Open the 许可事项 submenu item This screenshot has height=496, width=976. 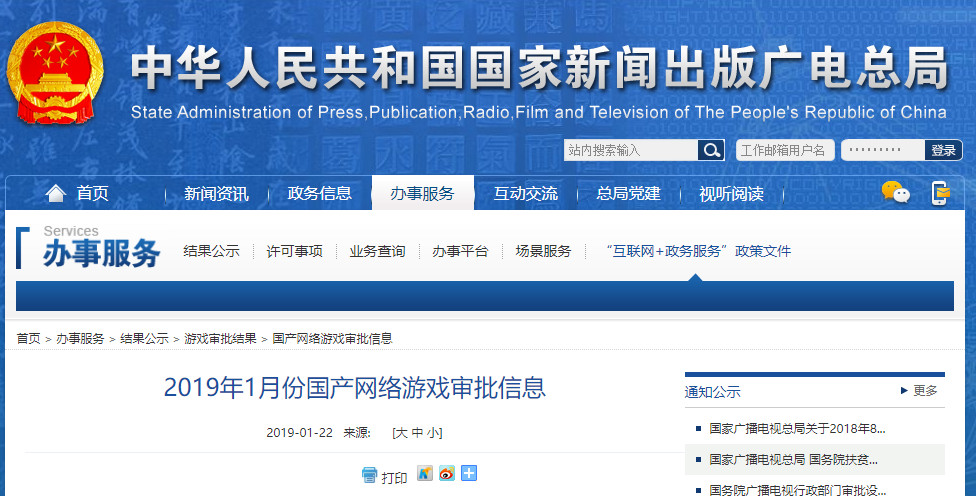coord(294,251)
